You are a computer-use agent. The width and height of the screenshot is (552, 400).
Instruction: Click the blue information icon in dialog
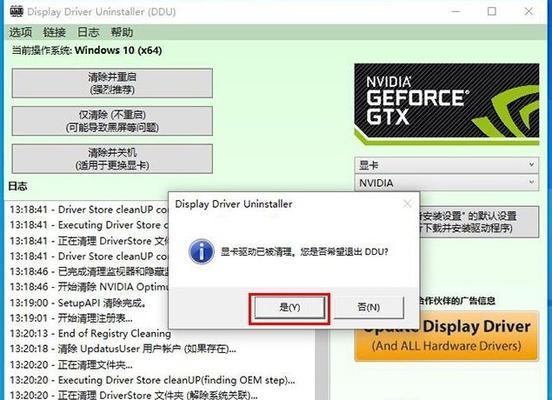tap(201, 251)
